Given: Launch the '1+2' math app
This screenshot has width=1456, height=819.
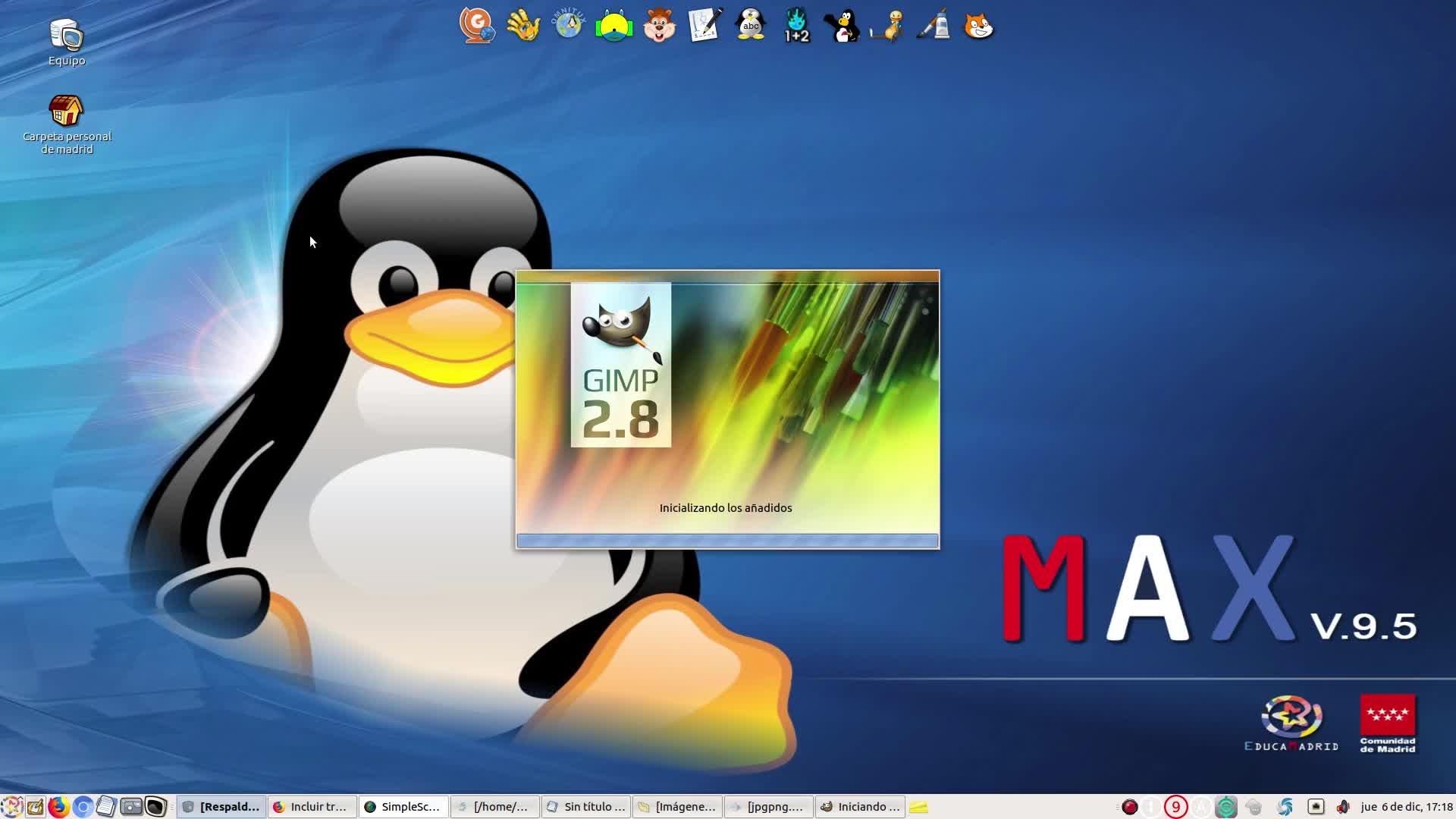Looking at the screenshot, I should (796, 25).
